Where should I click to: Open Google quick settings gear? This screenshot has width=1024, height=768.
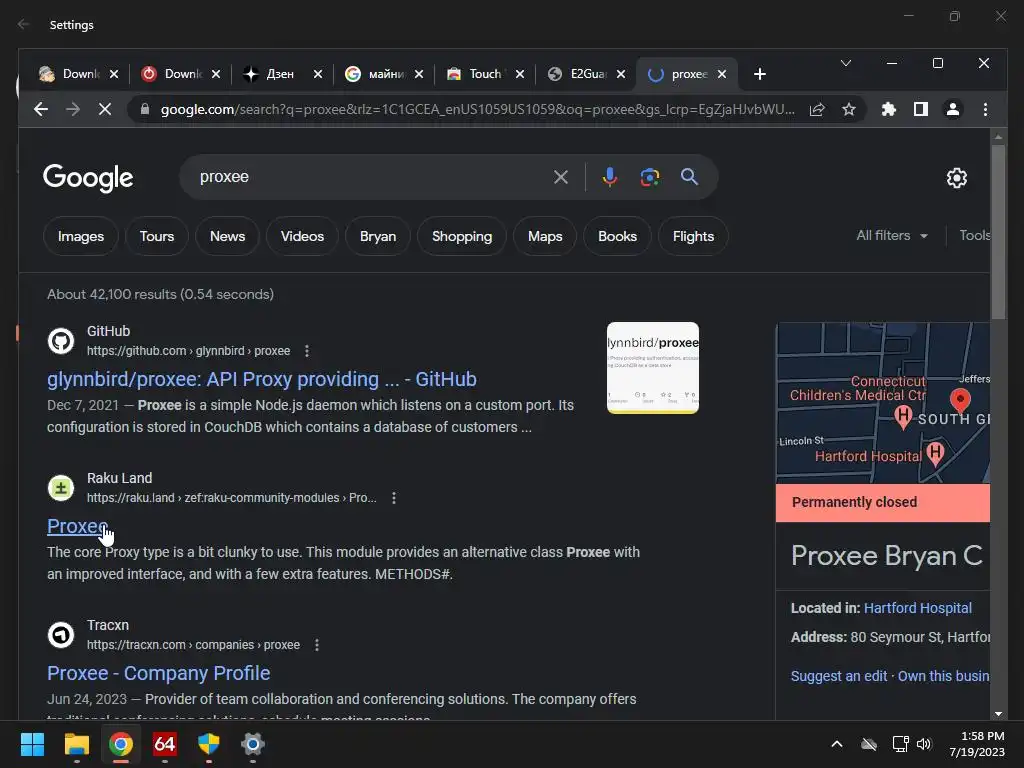[x=957, y=178]
